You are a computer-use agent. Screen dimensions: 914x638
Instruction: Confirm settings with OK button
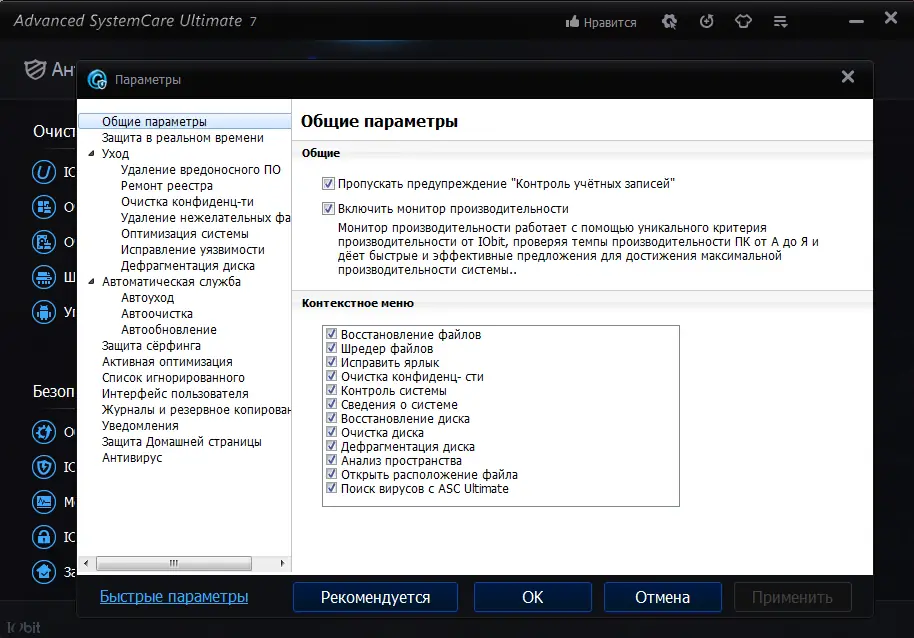click(533, 597)
